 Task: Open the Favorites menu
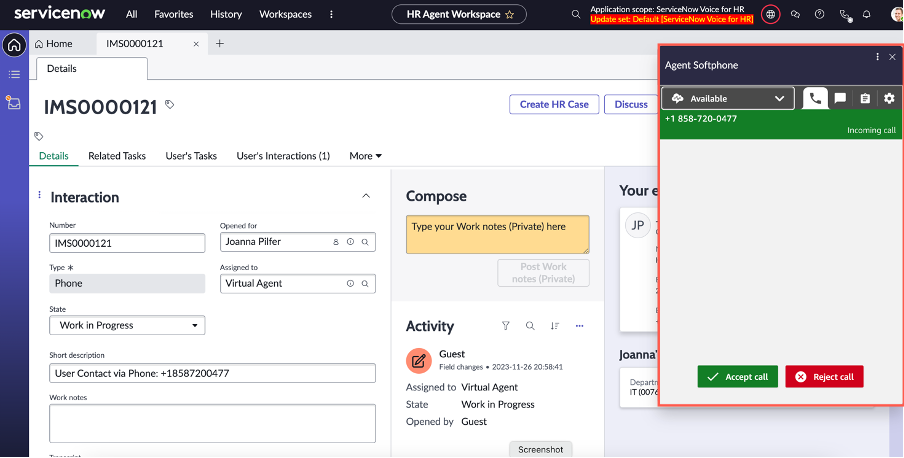[174, 14]
